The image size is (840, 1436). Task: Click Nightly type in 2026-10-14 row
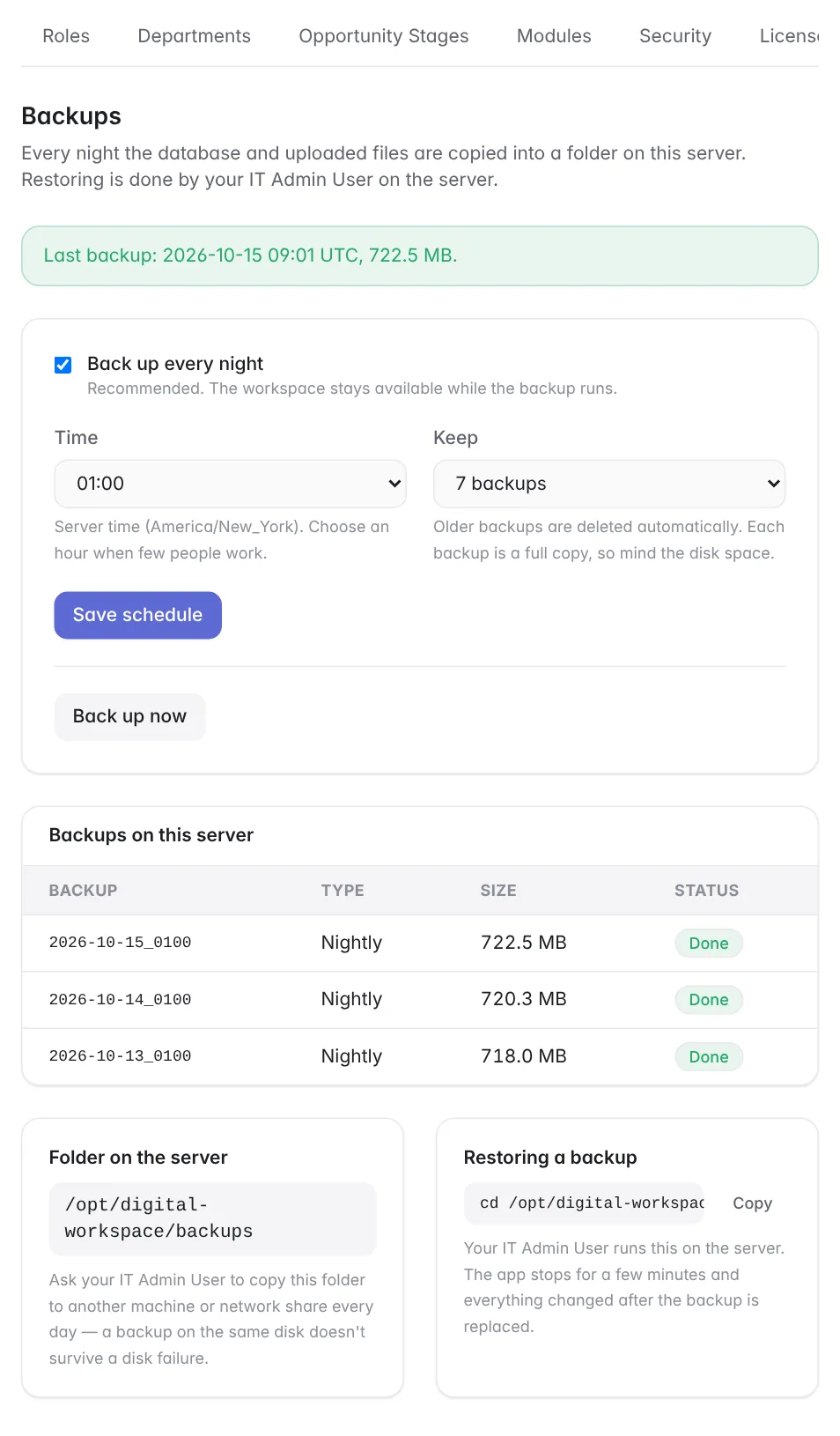351,999
